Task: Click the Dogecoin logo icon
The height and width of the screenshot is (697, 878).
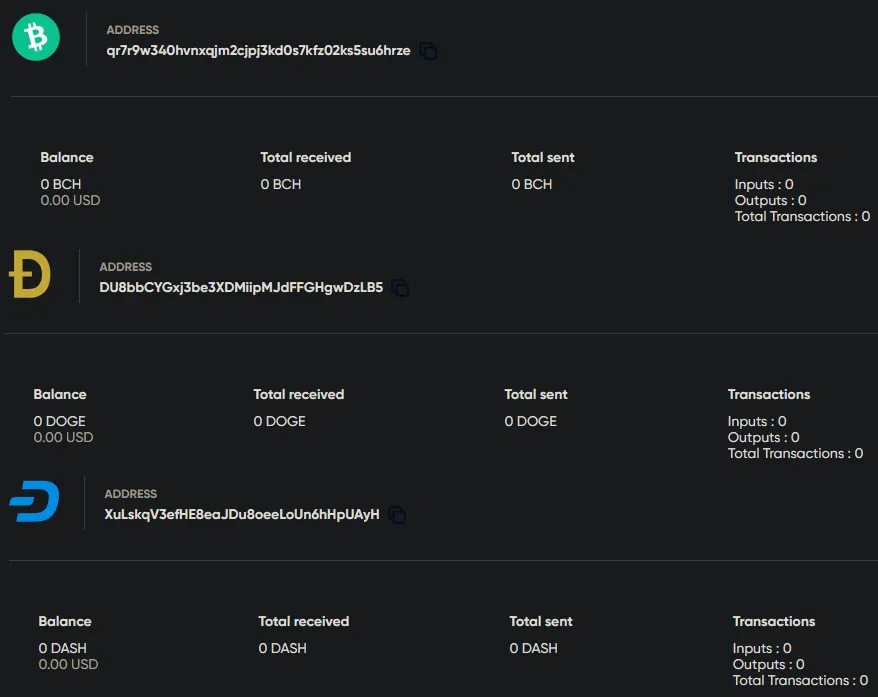Action: pos(30,274)
